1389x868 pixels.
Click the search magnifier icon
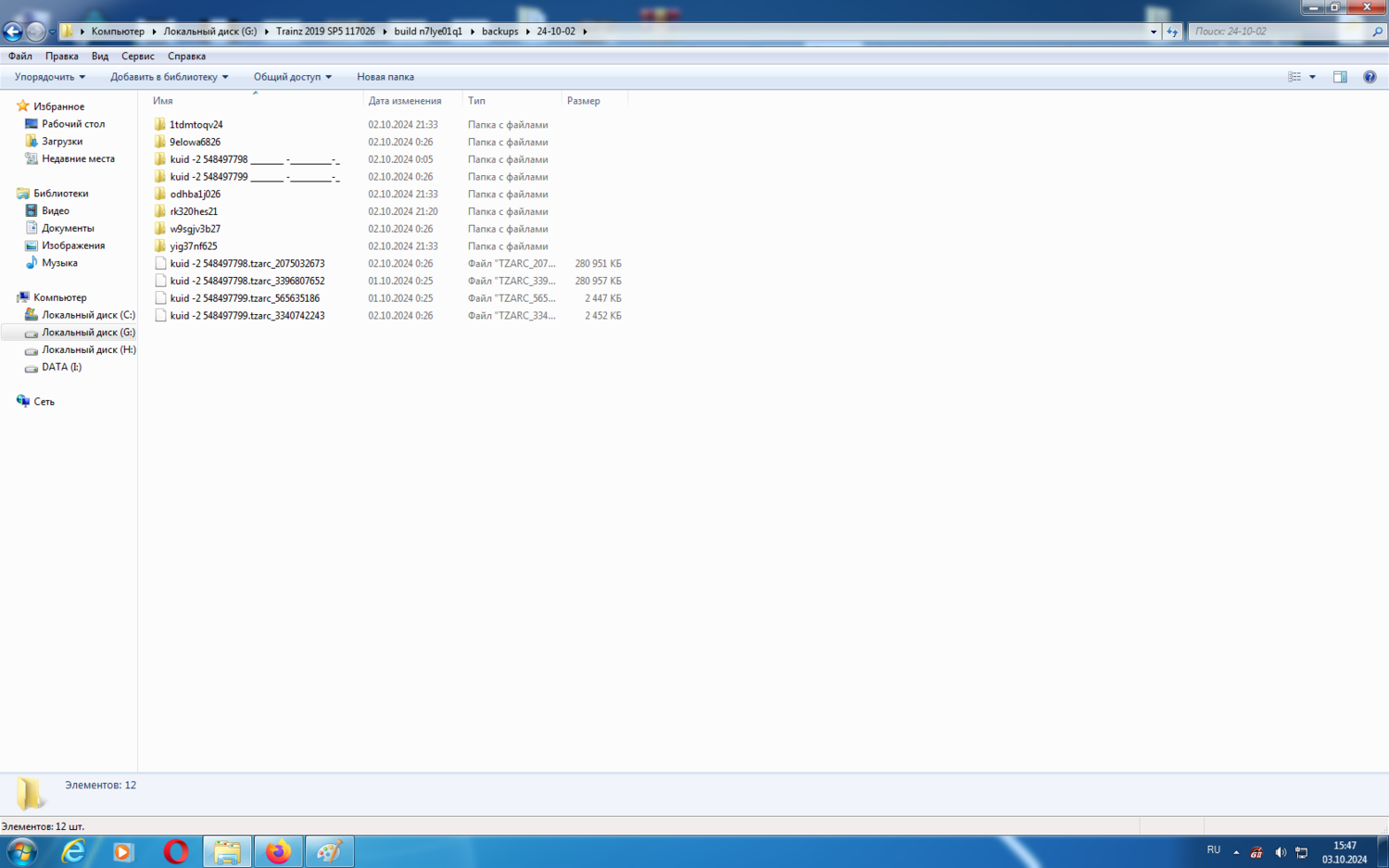point(1377,31)
